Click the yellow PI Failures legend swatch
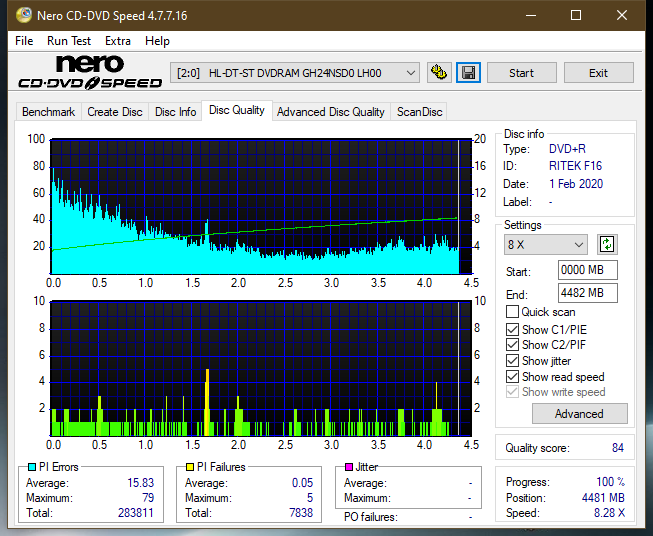This screenshot has height=536, width=653. (190, 467)
